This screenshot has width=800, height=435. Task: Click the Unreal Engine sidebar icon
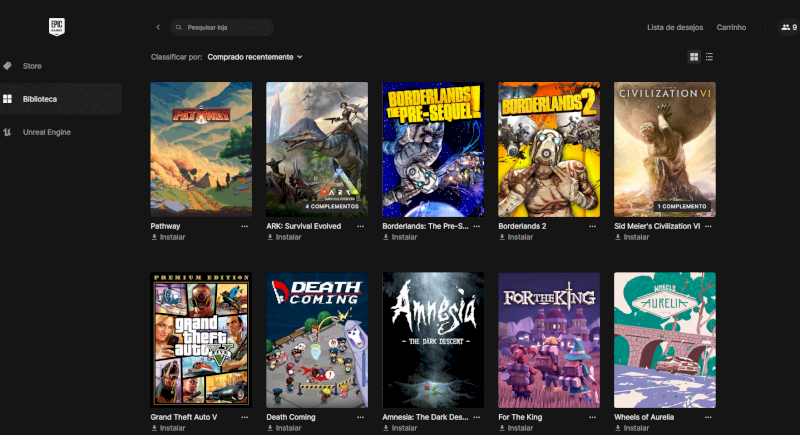(8, 132)
